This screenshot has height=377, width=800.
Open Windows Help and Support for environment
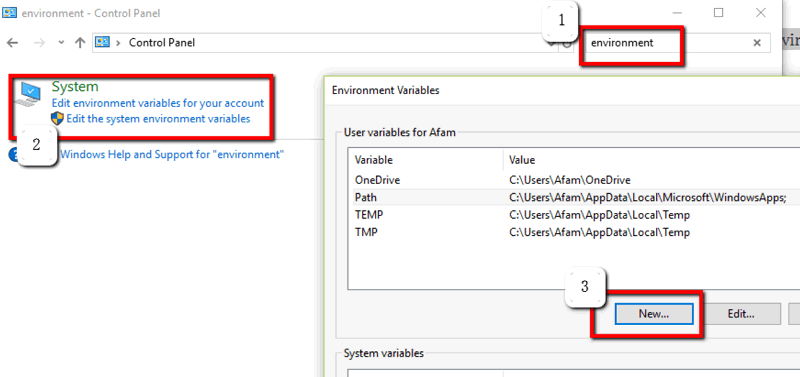(x=172, y=154)
